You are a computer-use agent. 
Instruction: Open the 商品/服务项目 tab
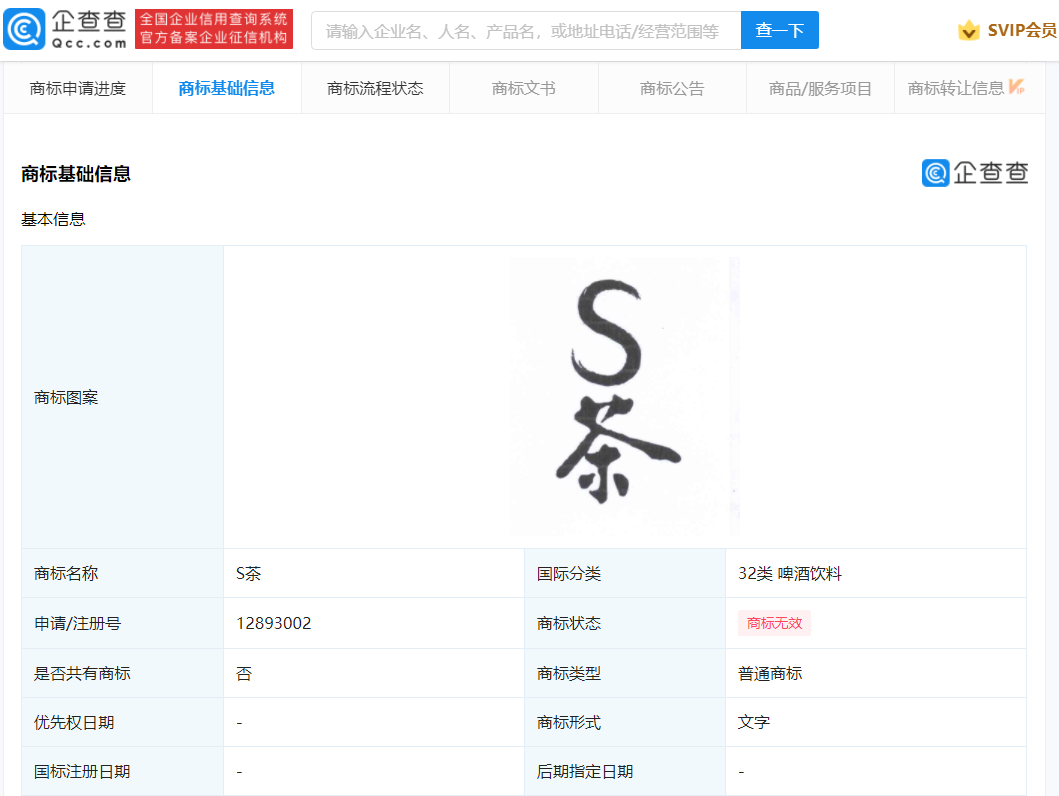pyautogui.click(x=820, y=88)
